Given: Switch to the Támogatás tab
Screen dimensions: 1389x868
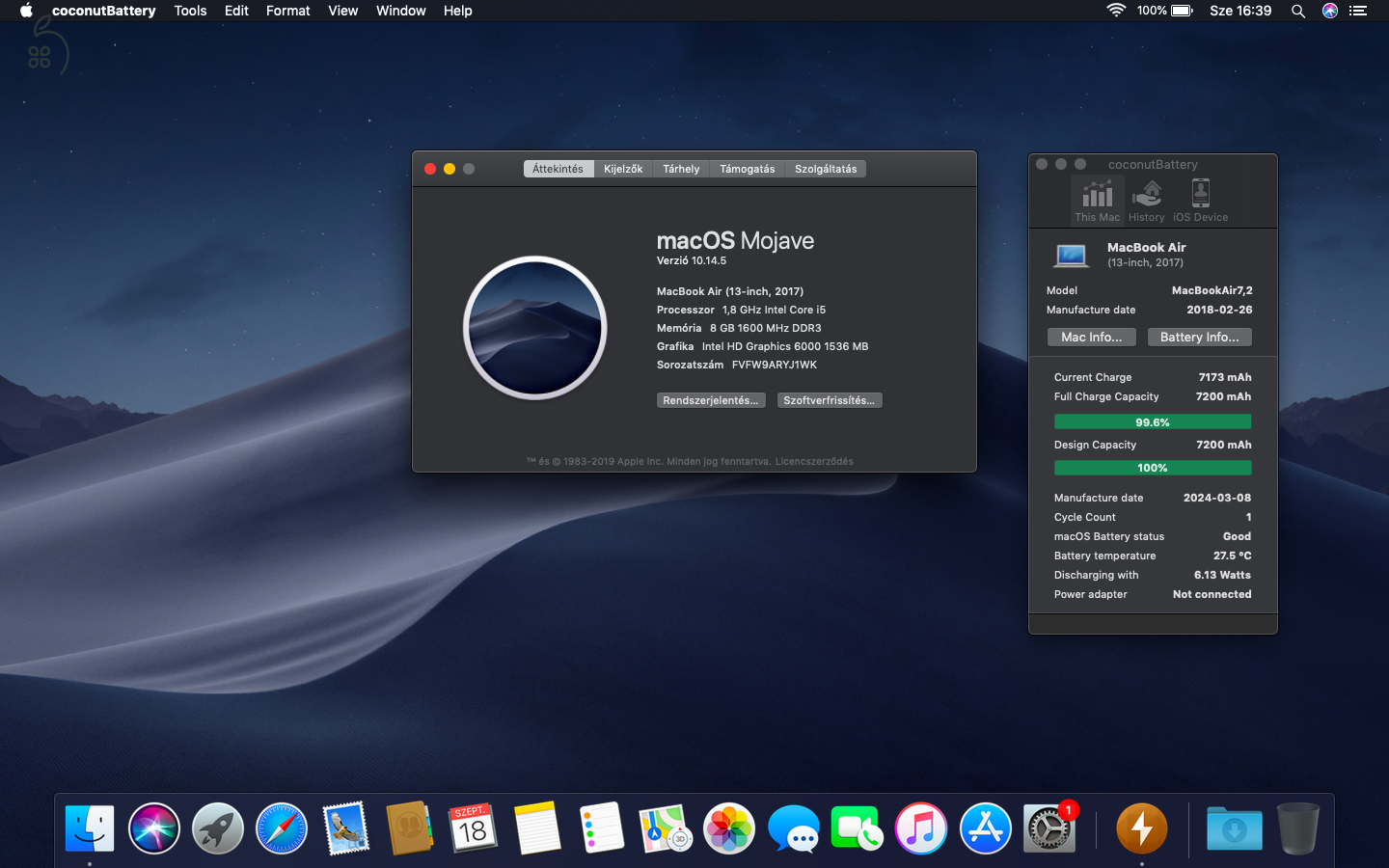Looking at the screenshot, I should coord(747,169).
